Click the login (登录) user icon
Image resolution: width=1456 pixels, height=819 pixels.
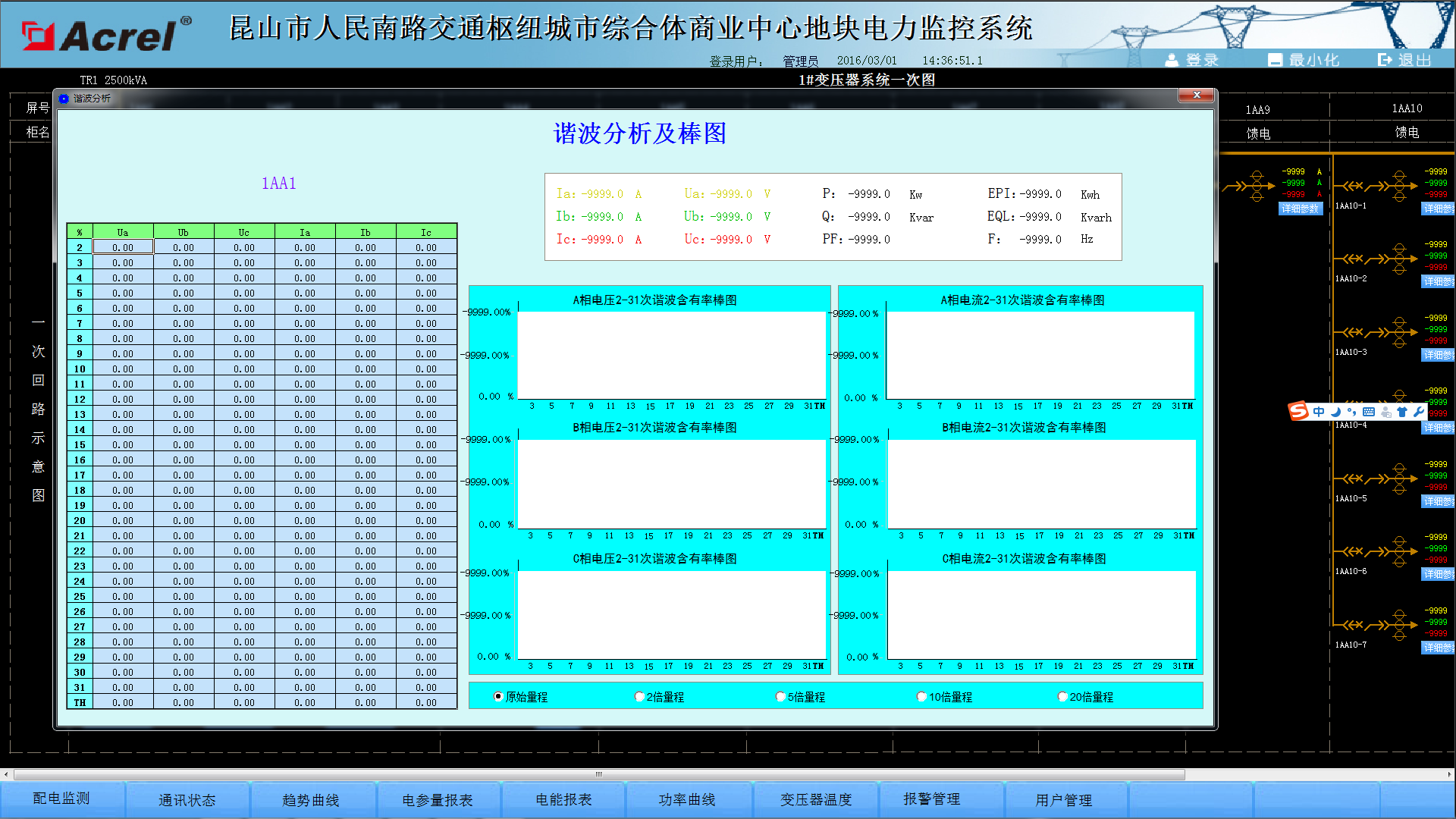click(1172, 60)
